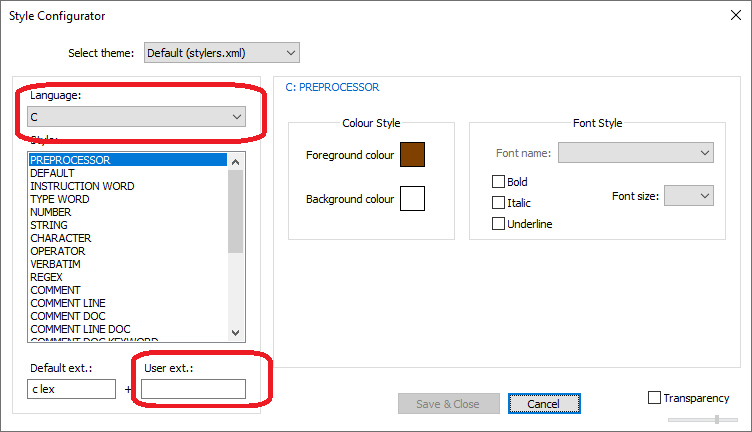The width and height of the screenshot is (752, 432).
Task: Open the Select theme dropdown
Action: (x=221, y=52)
